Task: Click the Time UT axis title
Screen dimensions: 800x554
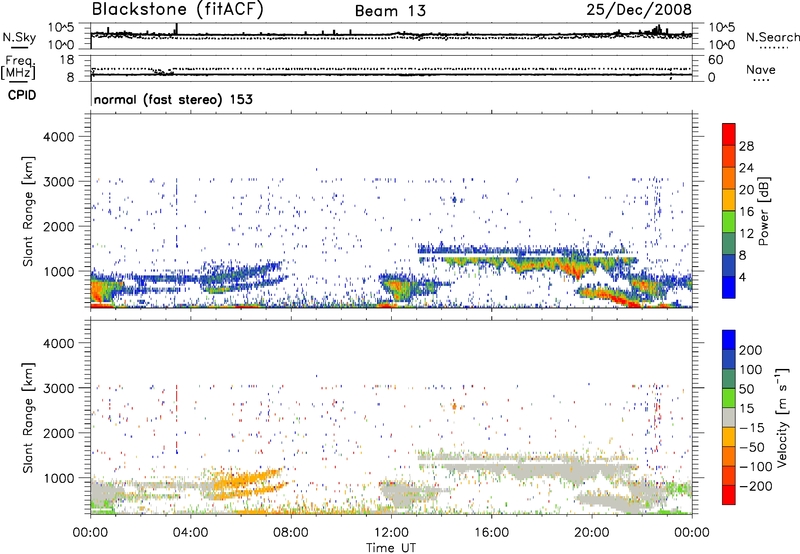Action: 391,547
